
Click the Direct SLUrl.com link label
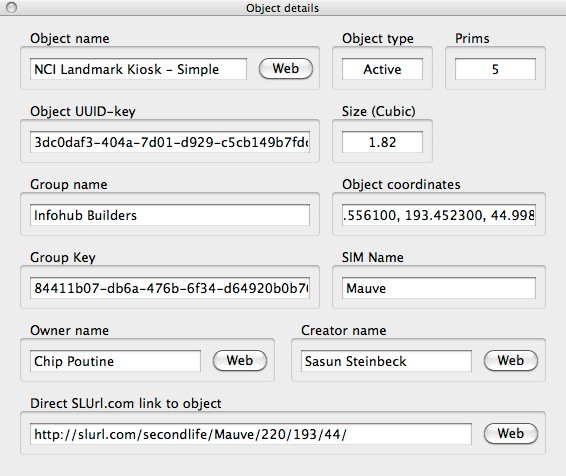[126, 403]
